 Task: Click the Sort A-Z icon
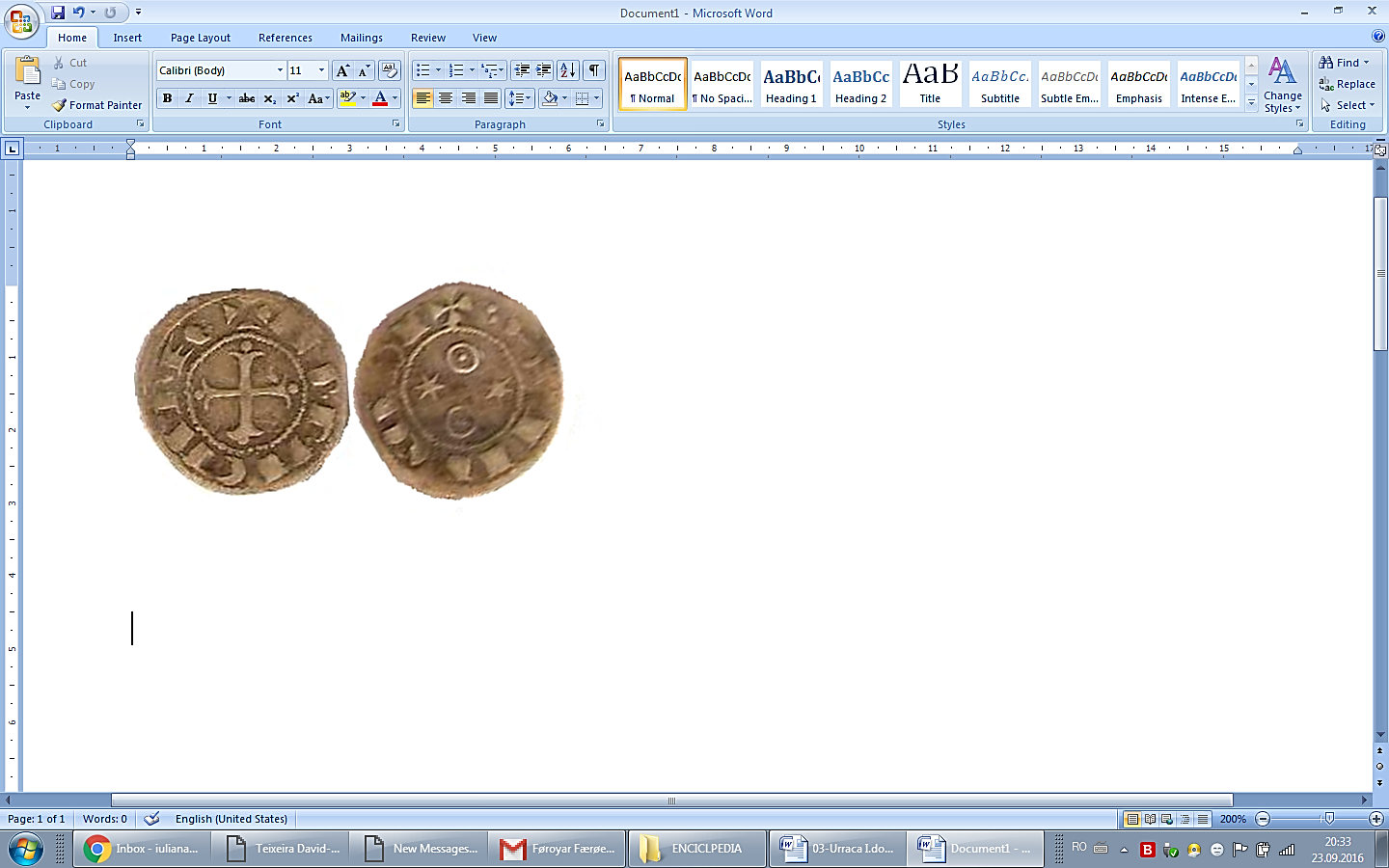(x=568, y=70)
